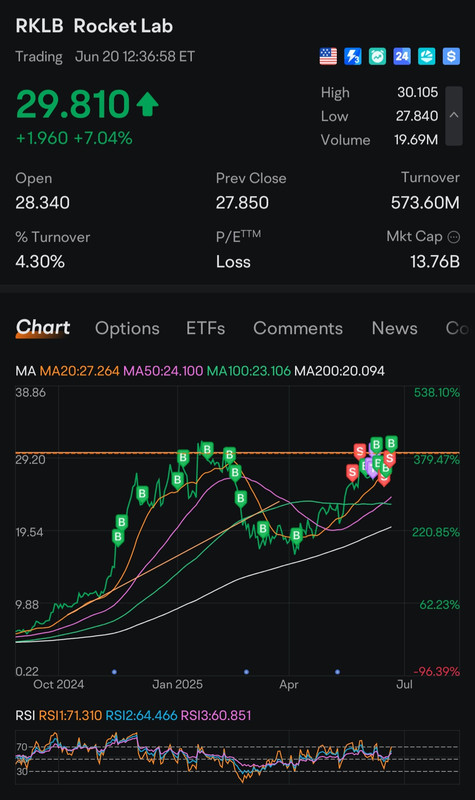Screen dimensions: 475x800
Task: Tap the US flag market icon
Action: [328, 56]
